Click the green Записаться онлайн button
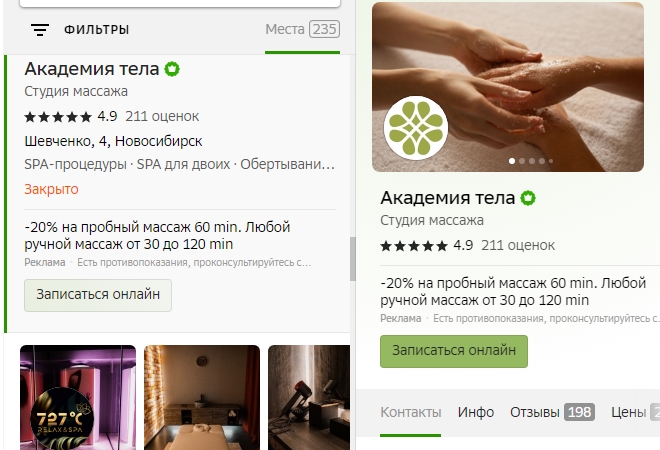This screenshot has height=450, width=660. (454, 351)
